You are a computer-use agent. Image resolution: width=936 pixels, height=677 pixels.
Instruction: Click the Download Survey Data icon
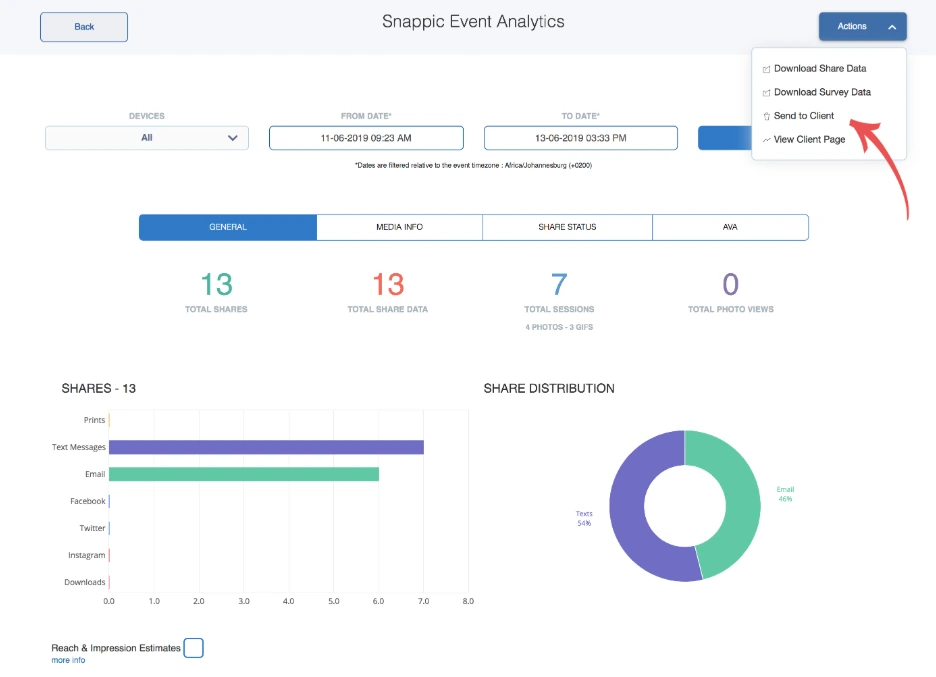point(766,93)
